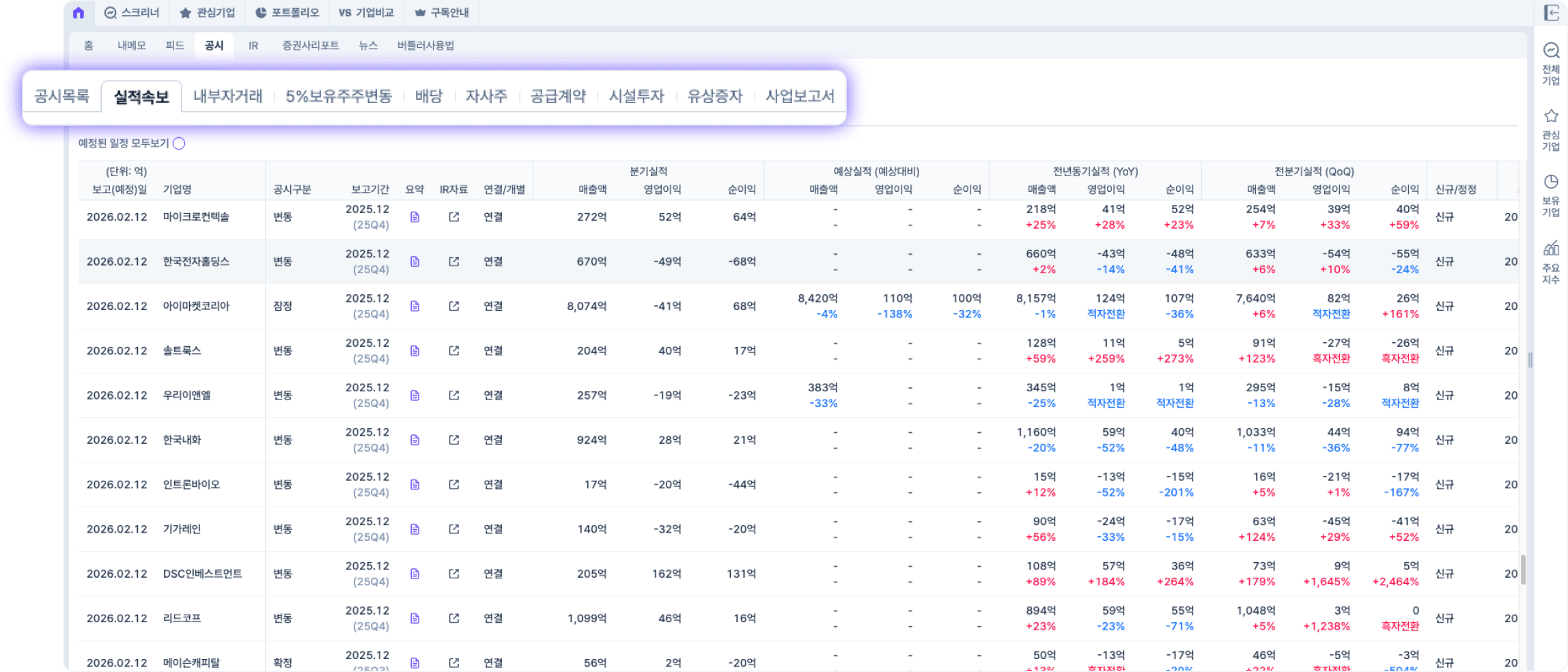This screenshot has width=1568, height=672.
Task: Open IR external link icon for DSC인베스트먼트
Action: pos(453,574)
